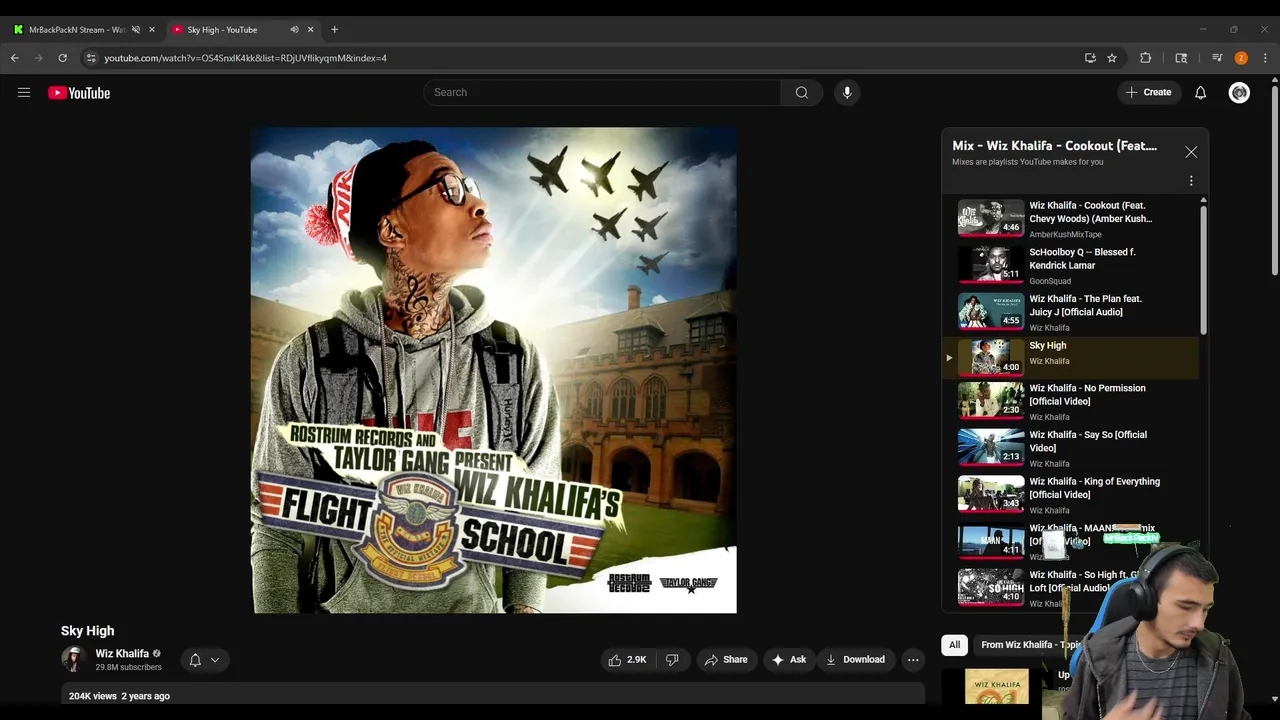Click the playlist panel scrollbar
Viewport: 1280px width, 720px height.
tap(1203, 270)
